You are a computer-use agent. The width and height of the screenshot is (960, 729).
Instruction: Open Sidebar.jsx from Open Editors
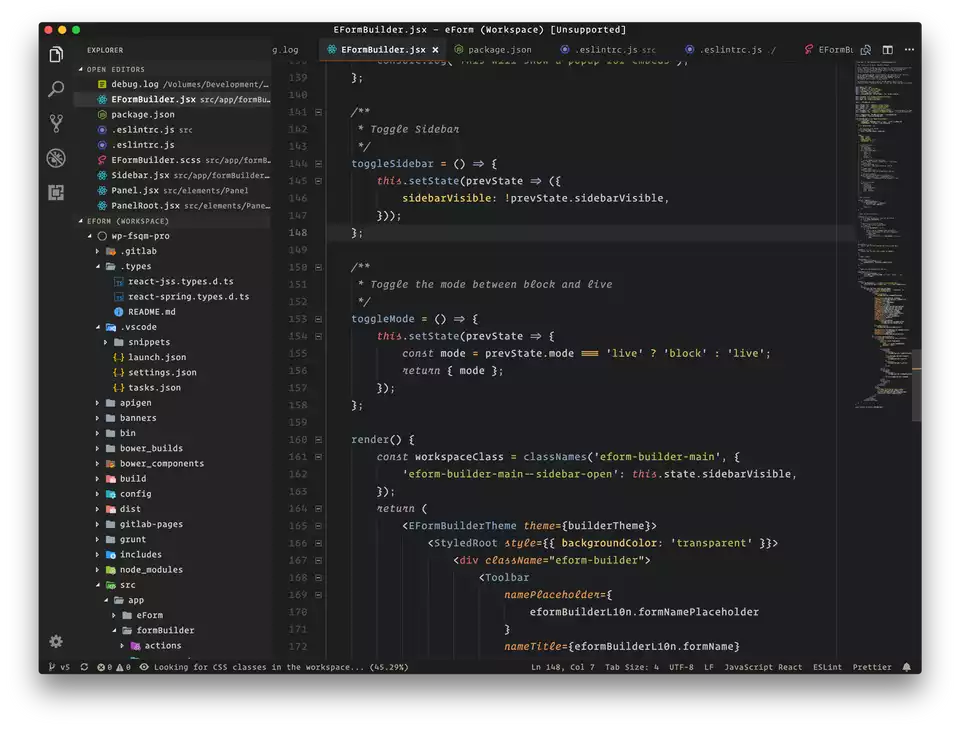(173, 175)
